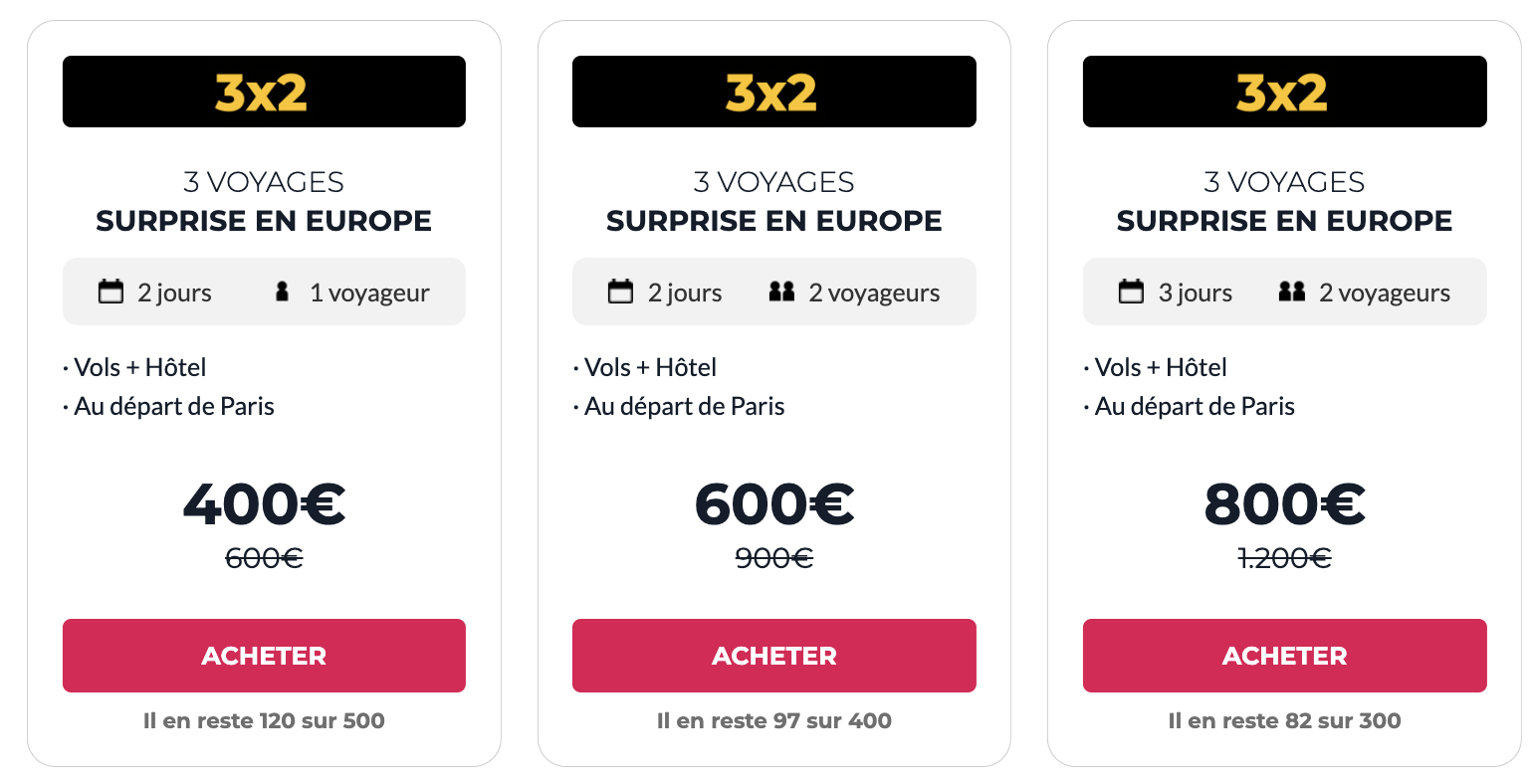Screen dimensions: 1533x784
Task: Click the crossed-out 900€ original price
Action: click(774, 558)
